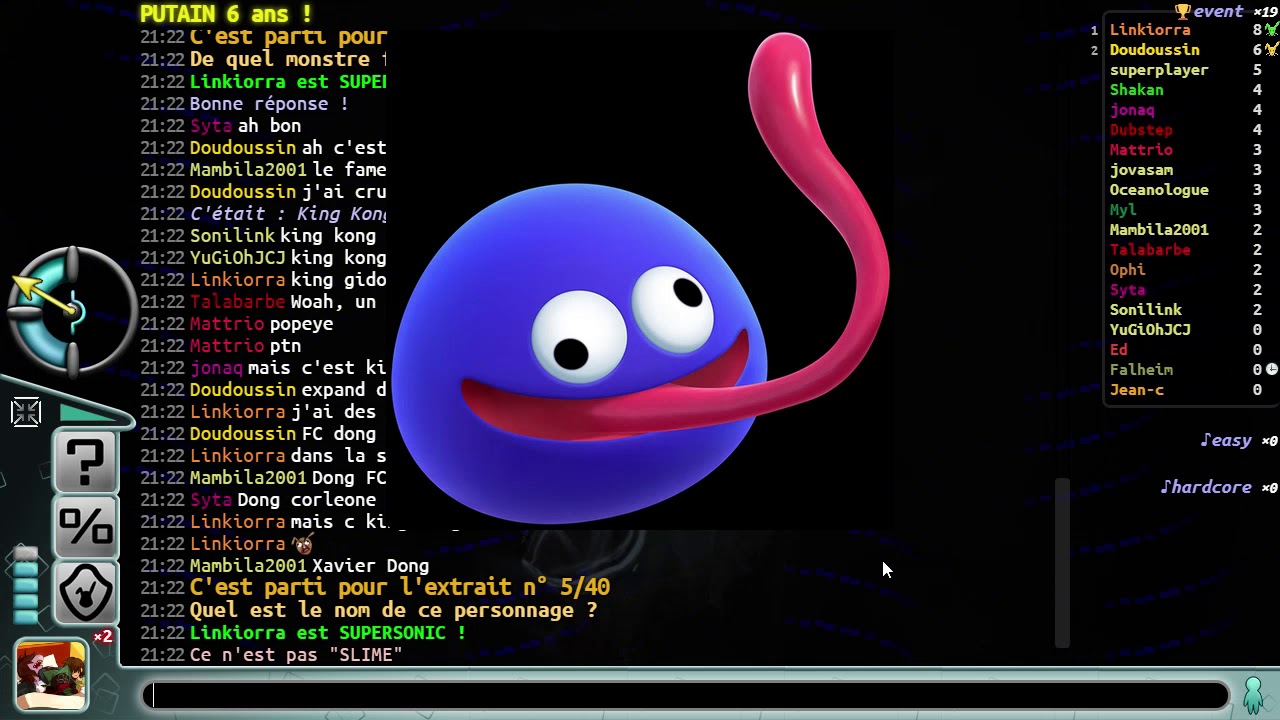Click the clock icon next to Falheim

point(1272,369)
